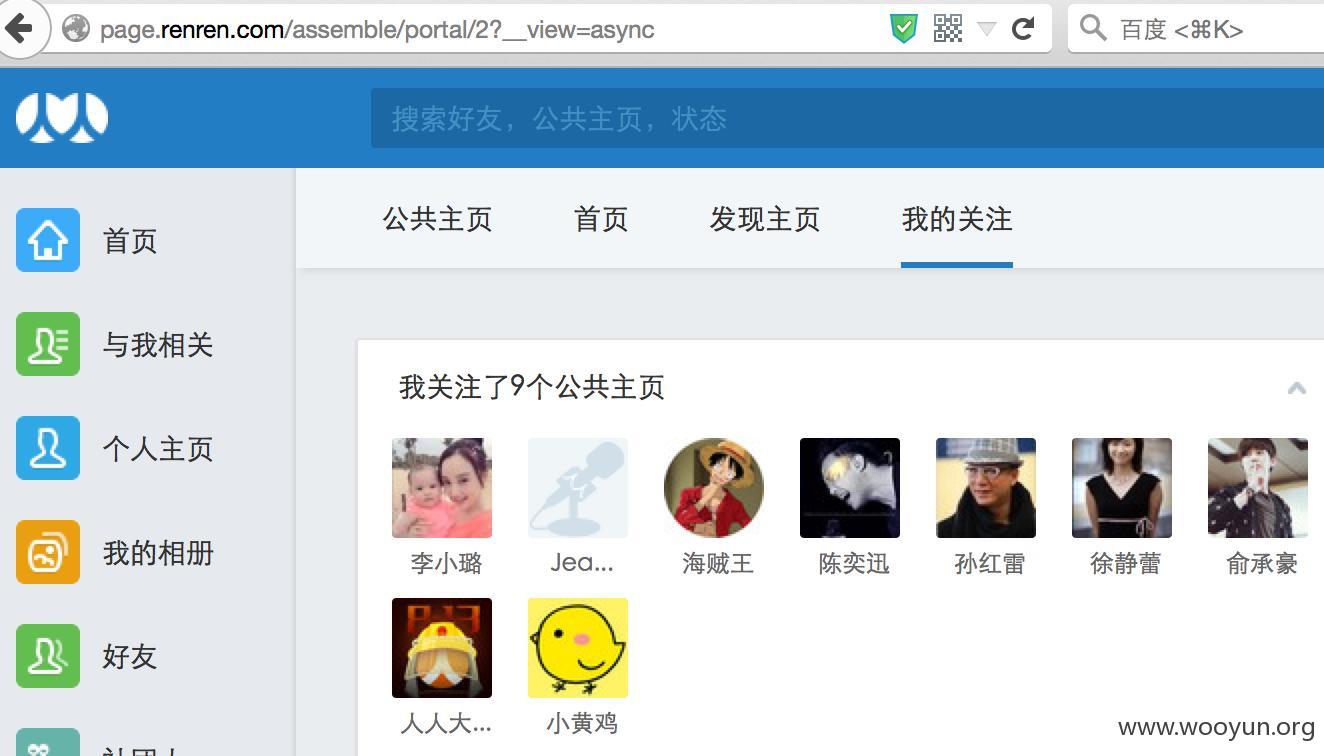Open 李小璐 page avatar
This screenshot has height=756, width=1324.
[x=442, y=488]
